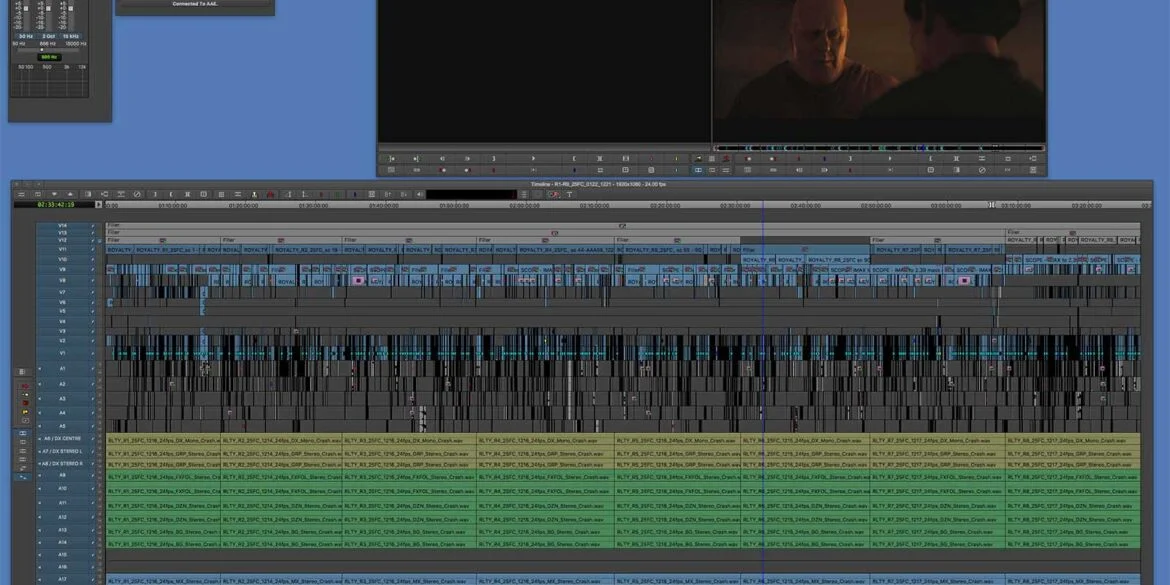Toggle the V1 video track selector
This screenshot has width=1170, height=585.
(x=62, y=353)
